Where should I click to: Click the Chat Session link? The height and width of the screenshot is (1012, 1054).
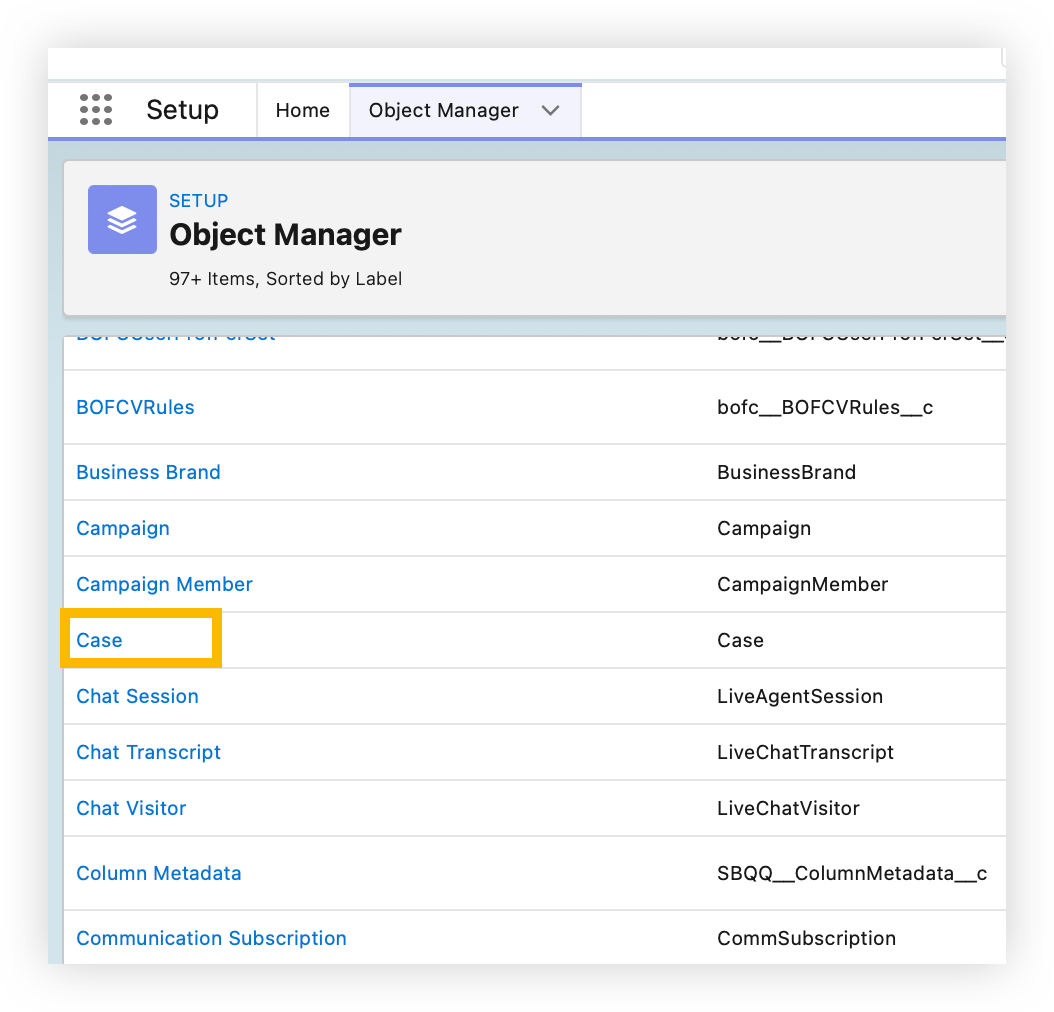click(137, 696)
